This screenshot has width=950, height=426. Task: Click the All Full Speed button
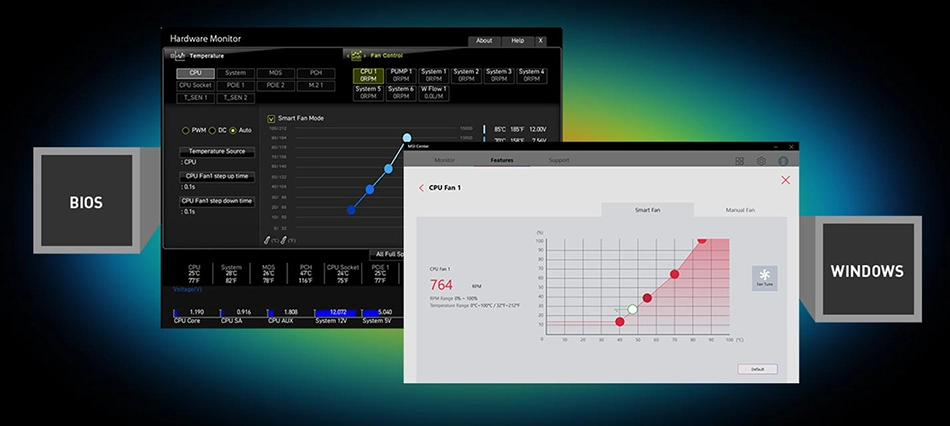pos(387,255)
